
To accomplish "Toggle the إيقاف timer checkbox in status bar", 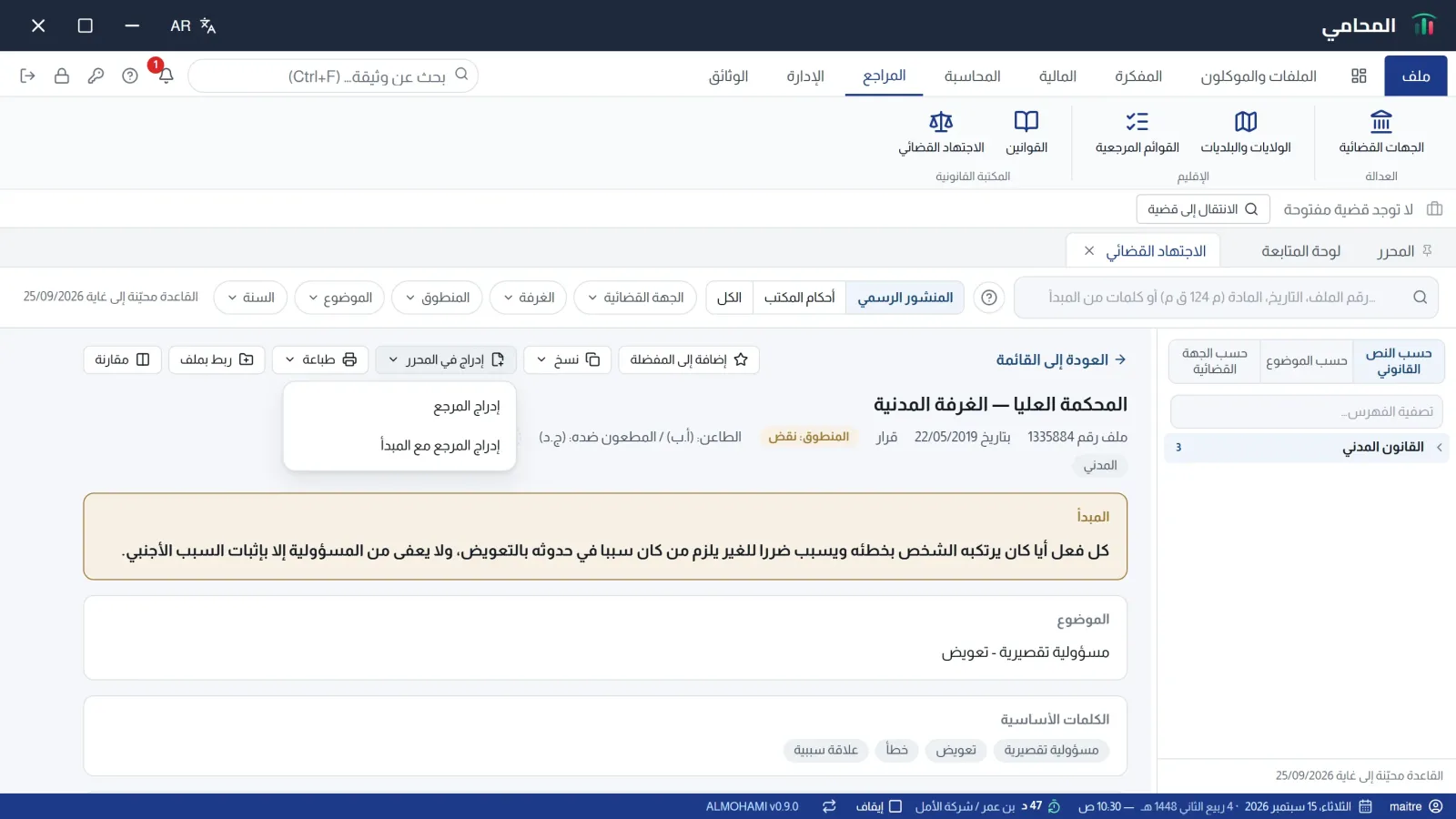I will [895, 806].
